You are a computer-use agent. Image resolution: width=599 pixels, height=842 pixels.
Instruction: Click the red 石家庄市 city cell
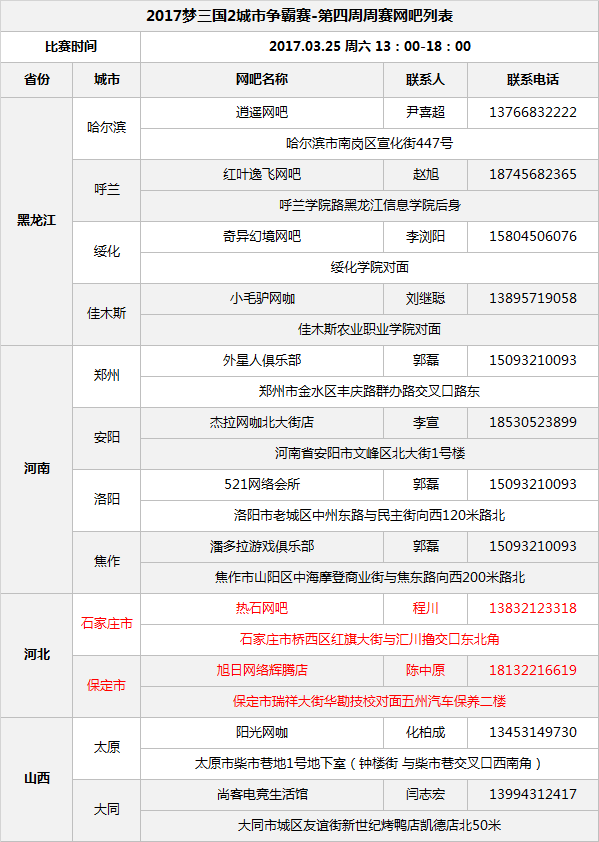tap(106, 624)
